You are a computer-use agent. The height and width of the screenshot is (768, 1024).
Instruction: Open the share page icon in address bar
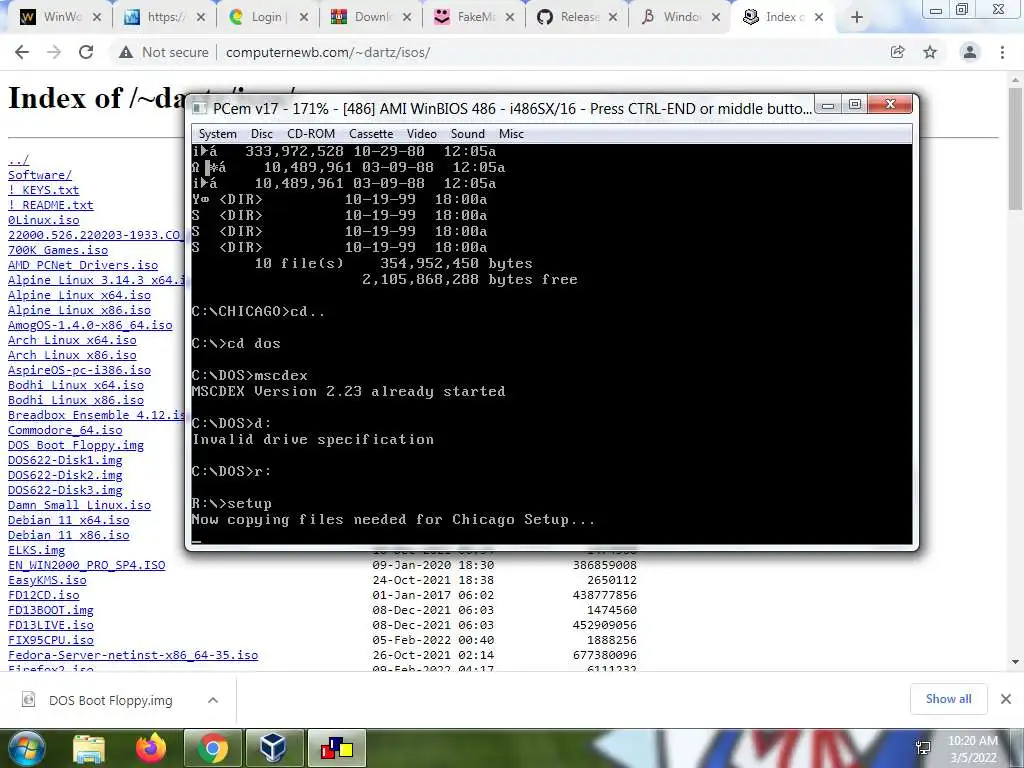click(898, 52)
